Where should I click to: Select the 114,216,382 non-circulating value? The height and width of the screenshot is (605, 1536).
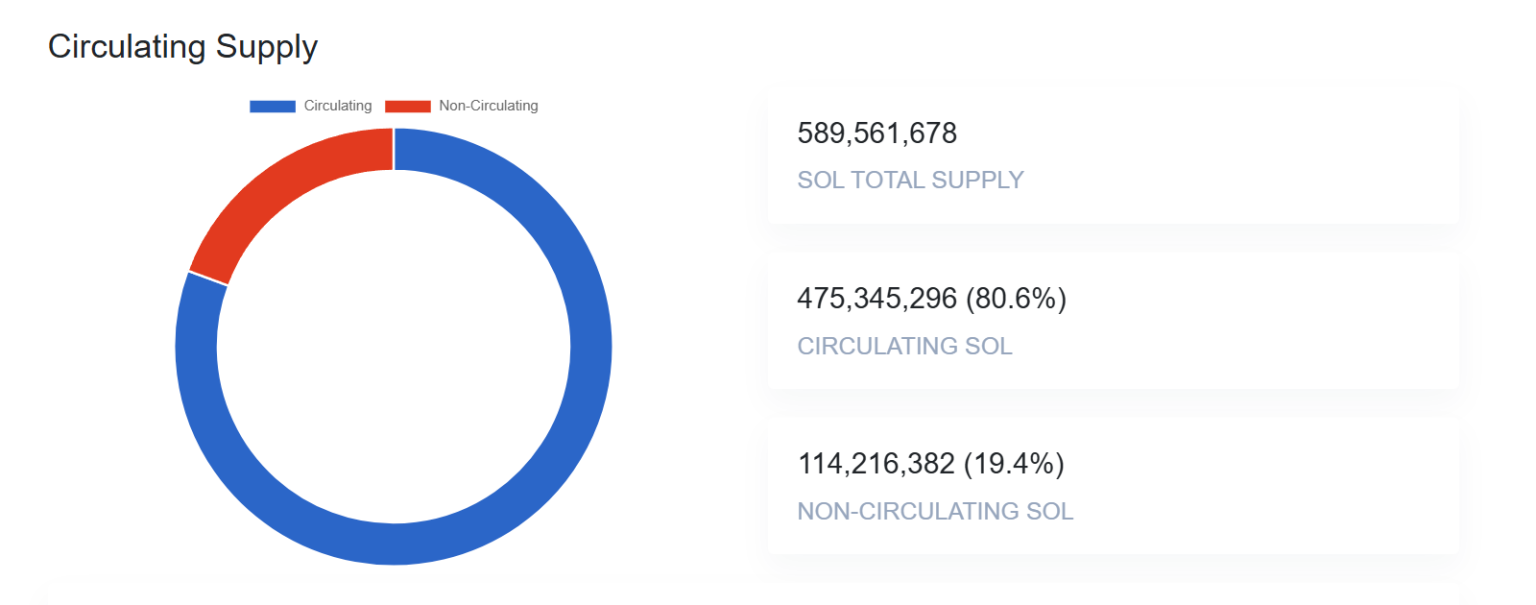coord(875,464)
